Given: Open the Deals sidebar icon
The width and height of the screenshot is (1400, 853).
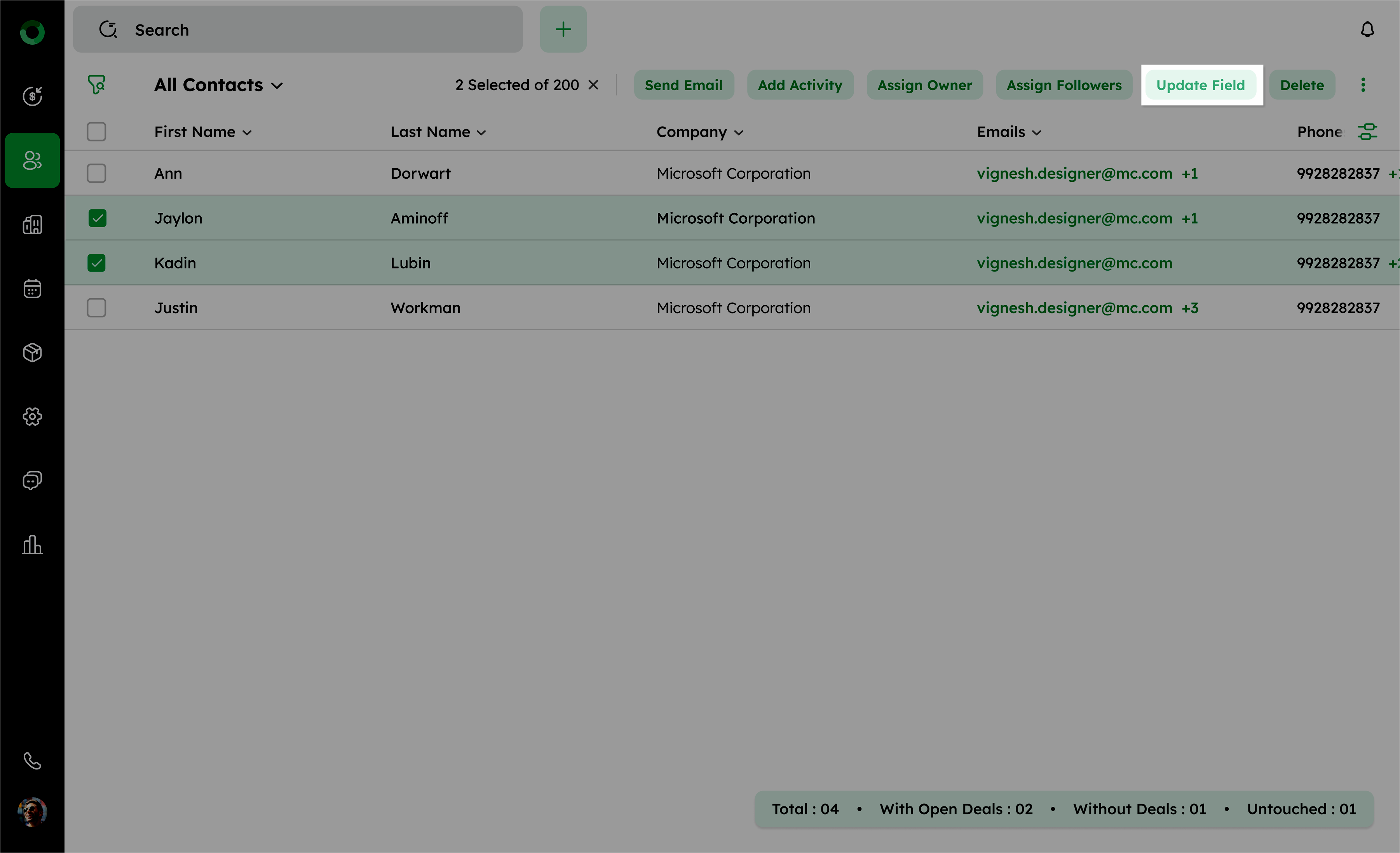Looking at the screenshot, I should pyautogui.click(x=32, y=96).
